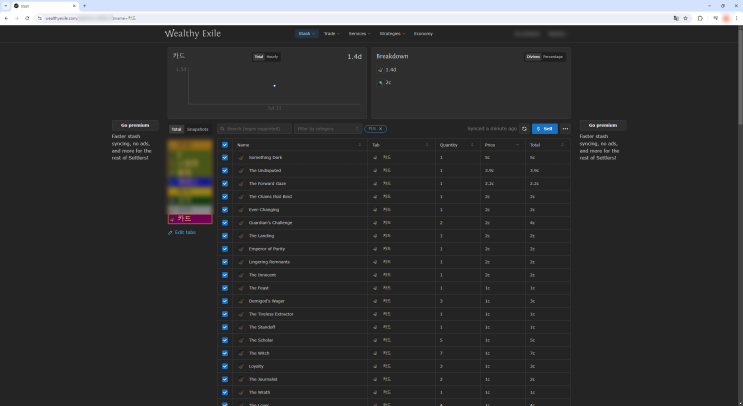Click the sort icon in Name column header
This screenshot has width=743, height=406.
361,145
